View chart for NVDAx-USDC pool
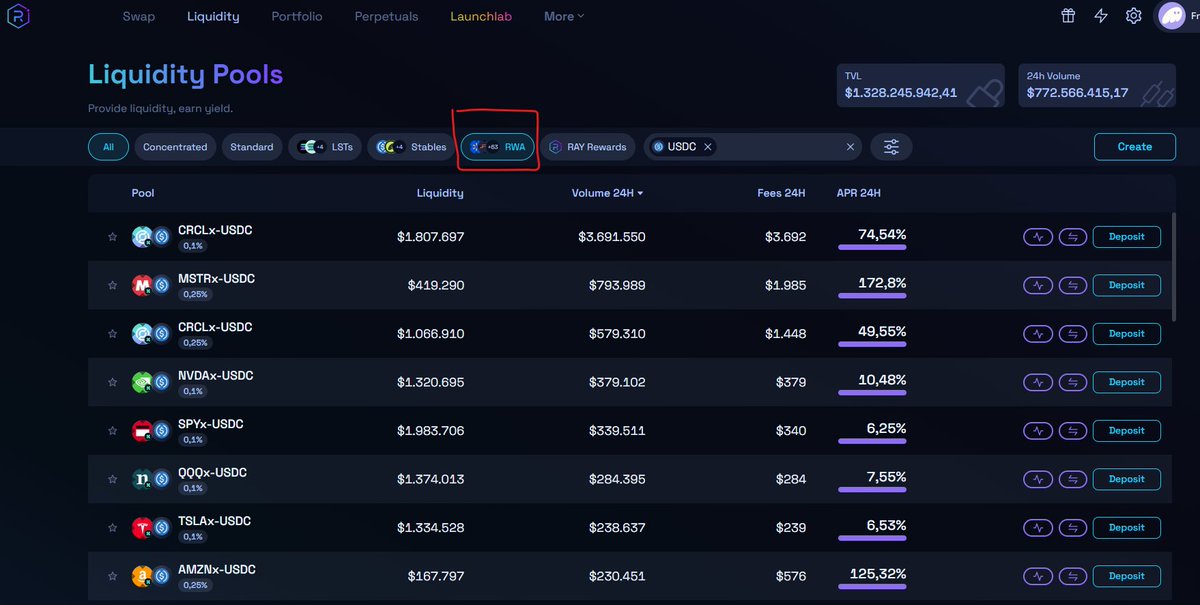 1038,382
